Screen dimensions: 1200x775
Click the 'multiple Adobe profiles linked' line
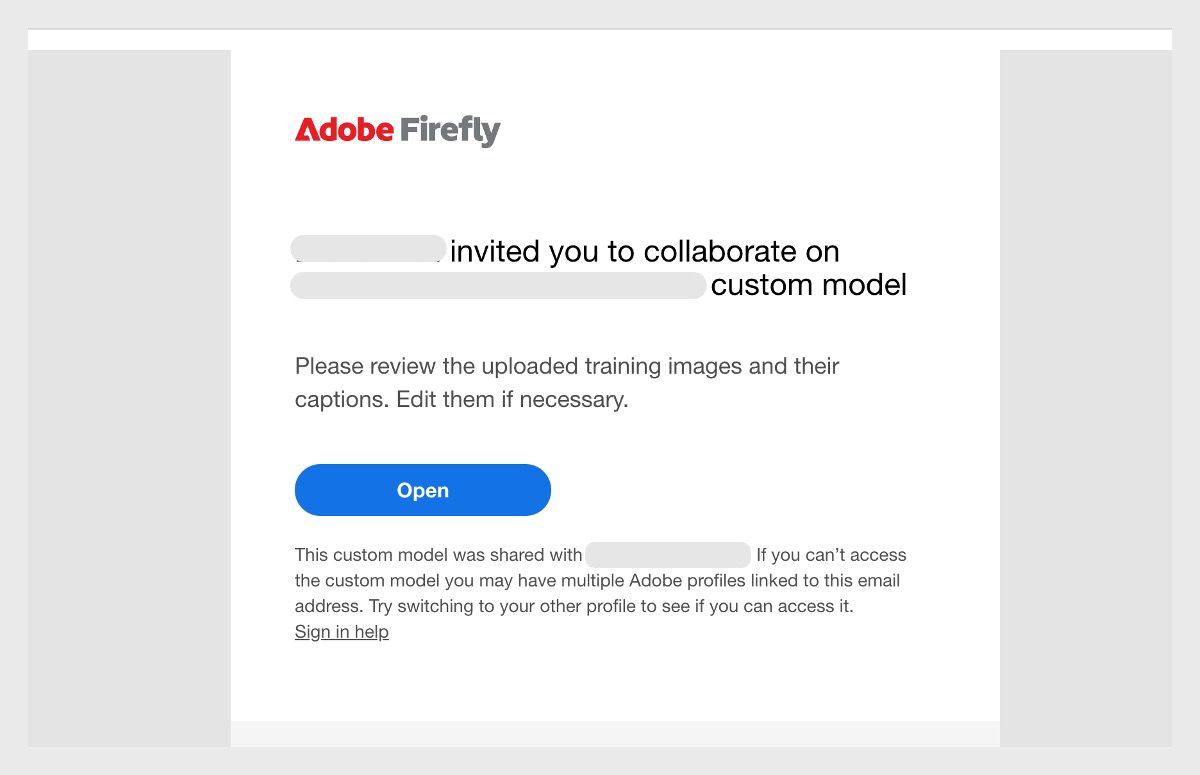[x=597, y=581]
